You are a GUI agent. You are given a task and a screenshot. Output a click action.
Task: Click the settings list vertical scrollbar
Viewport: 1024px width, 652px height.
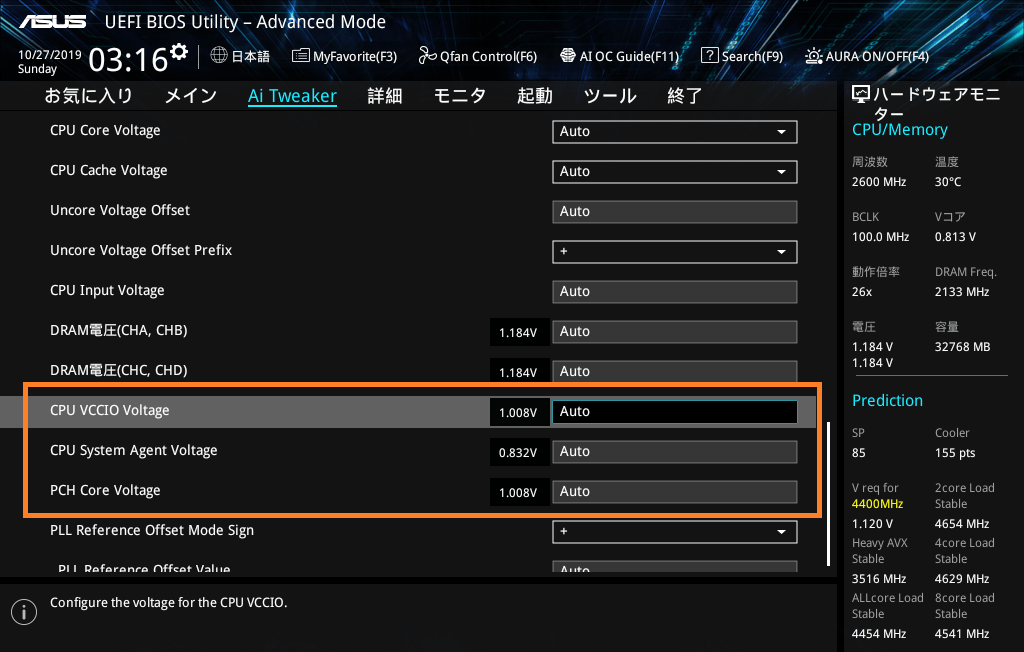point(828,493)
